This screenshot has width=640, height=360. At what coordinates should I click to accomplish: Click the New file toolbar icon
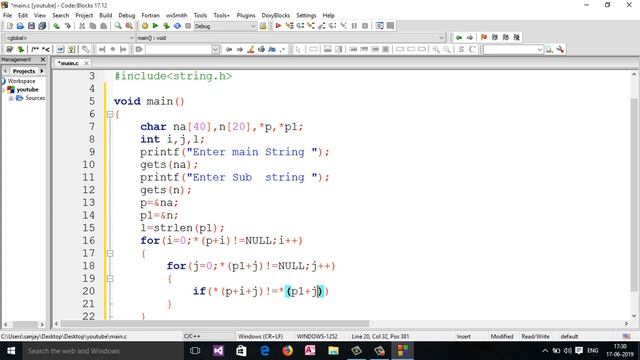(x=9, y=26)
